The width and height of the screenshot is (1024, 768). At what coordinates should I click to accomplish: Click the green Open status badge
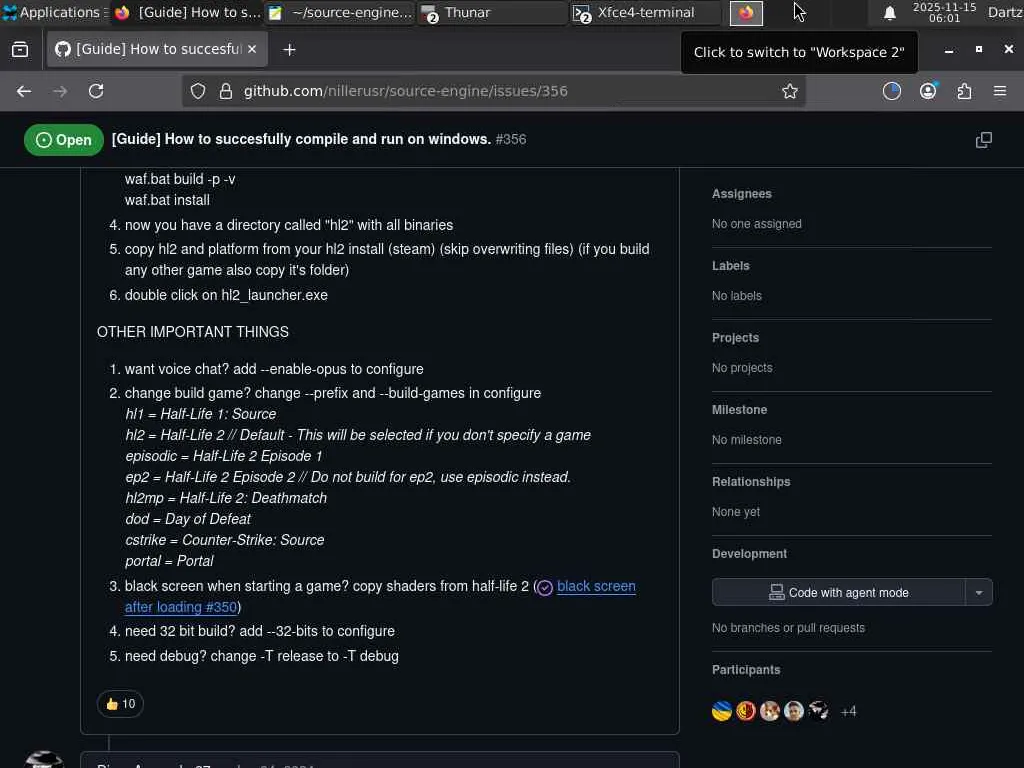point(64,140)
